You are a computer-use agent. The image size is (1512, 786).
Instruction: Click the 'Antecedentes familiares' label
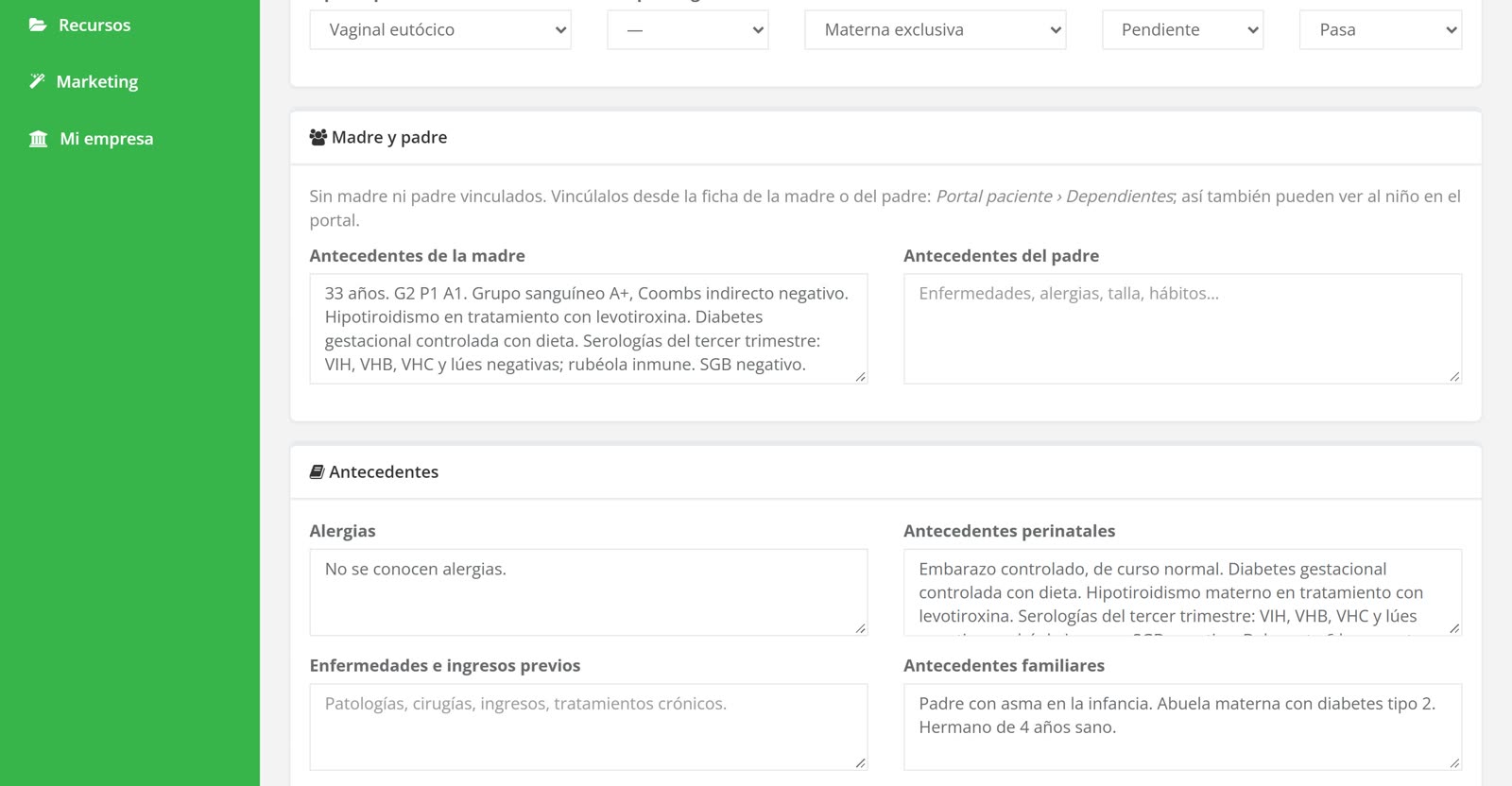[1004, 665]
